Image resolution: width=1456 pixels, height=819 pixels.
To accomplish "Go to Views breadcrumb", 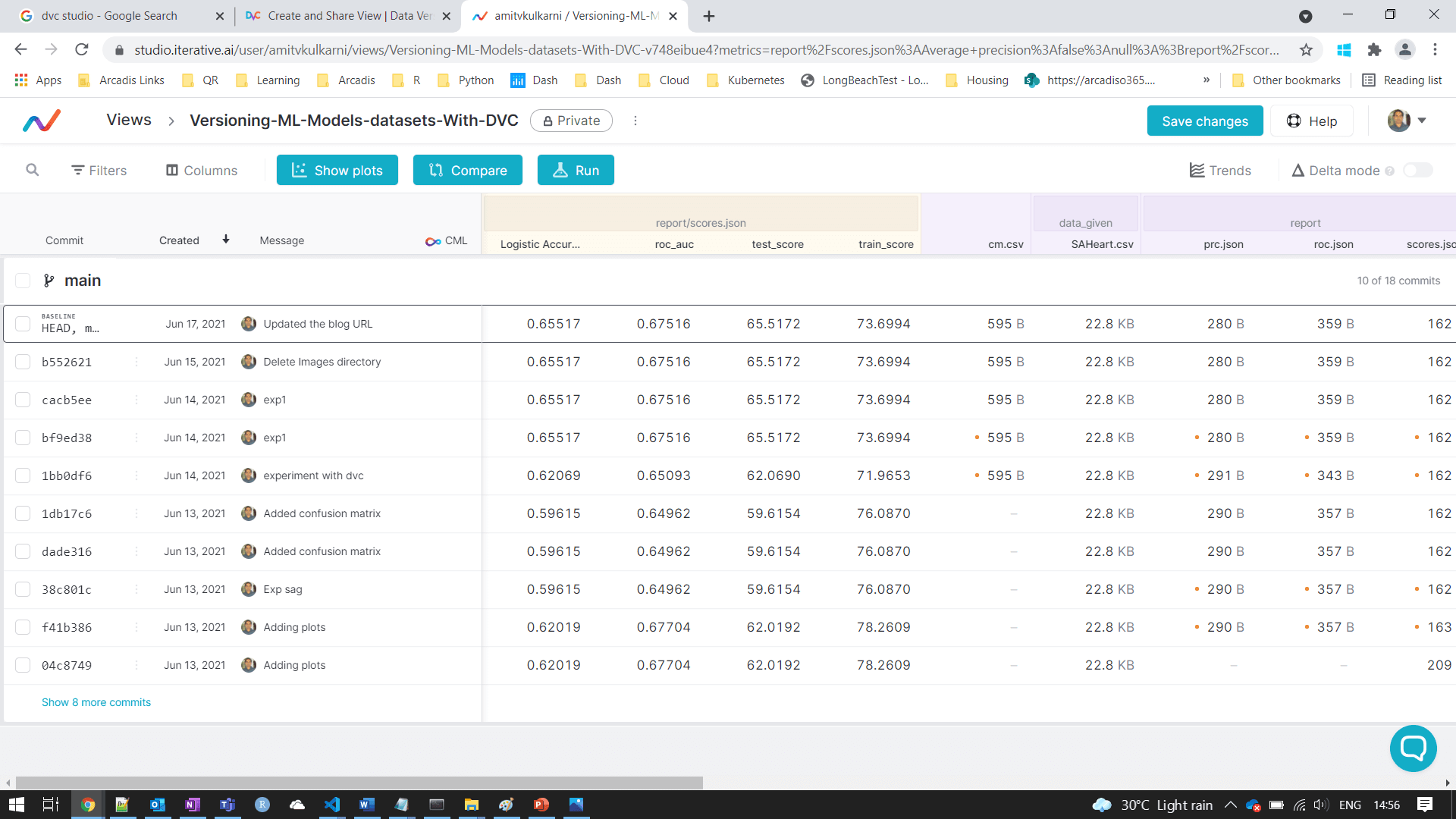I will 129,120.
